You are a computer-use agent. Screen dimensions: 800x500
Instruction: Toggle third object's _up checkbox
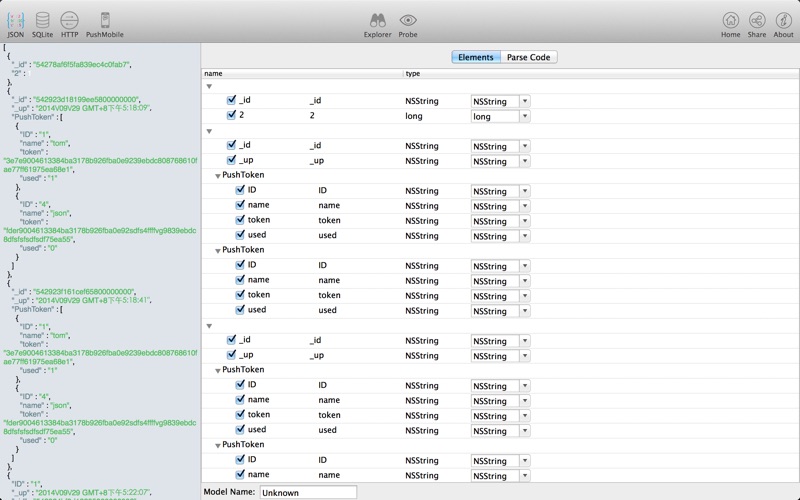pyautogui.click(x=232, y=354)
